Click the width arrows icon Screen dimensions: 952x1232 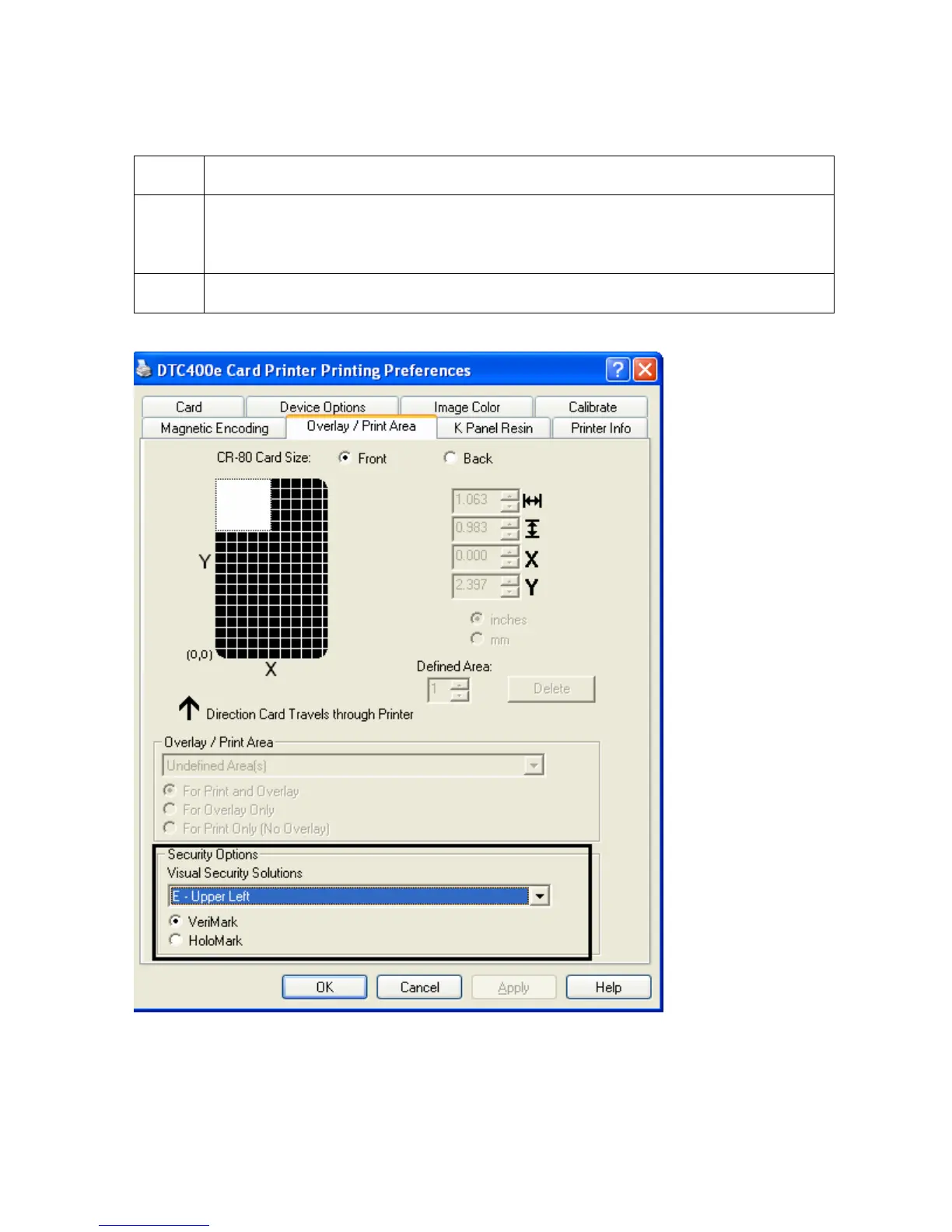click(x=533, y=501)
